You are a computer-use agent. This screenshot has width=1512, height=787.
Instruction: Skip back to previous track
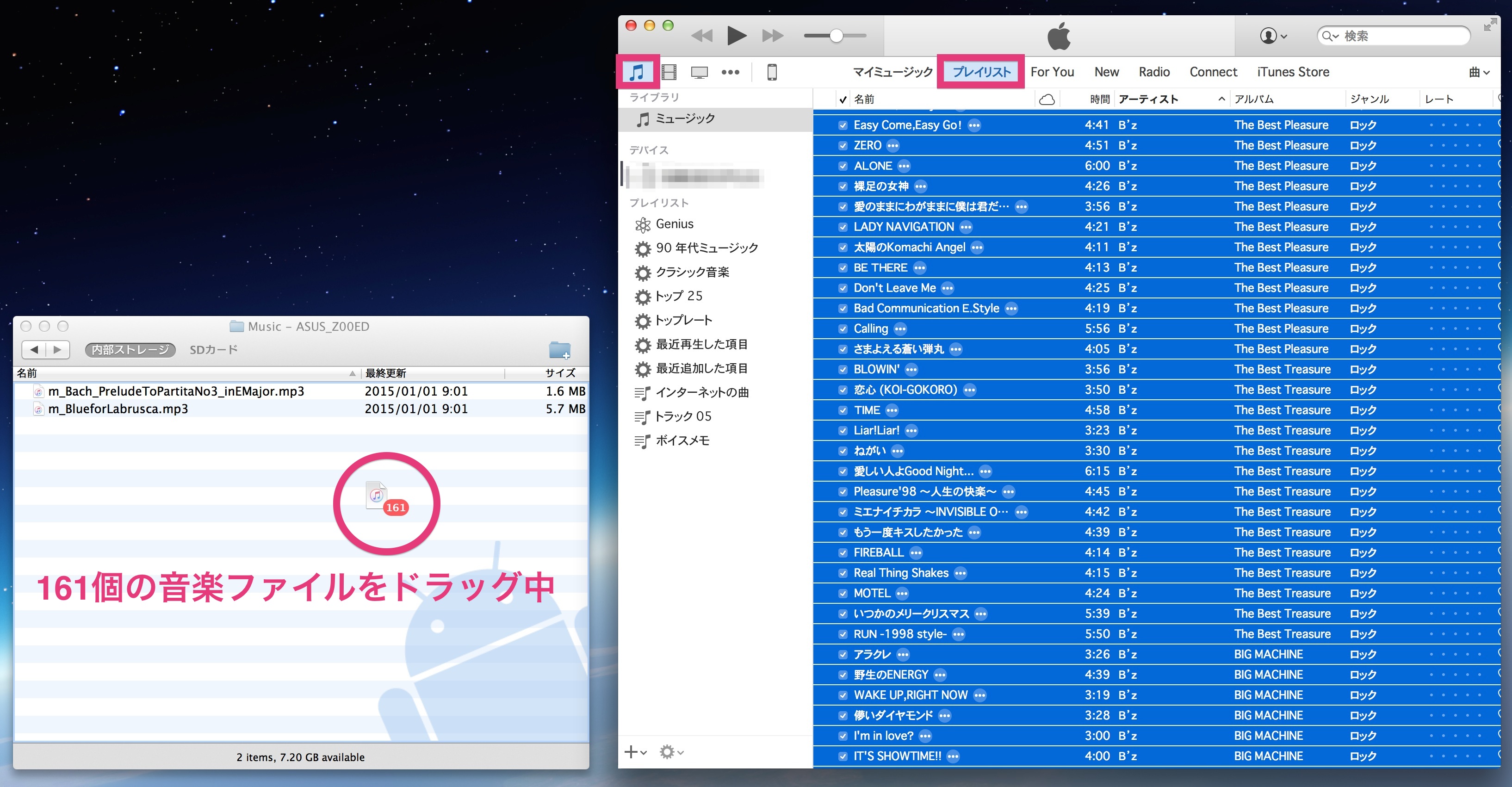[702, 36]
